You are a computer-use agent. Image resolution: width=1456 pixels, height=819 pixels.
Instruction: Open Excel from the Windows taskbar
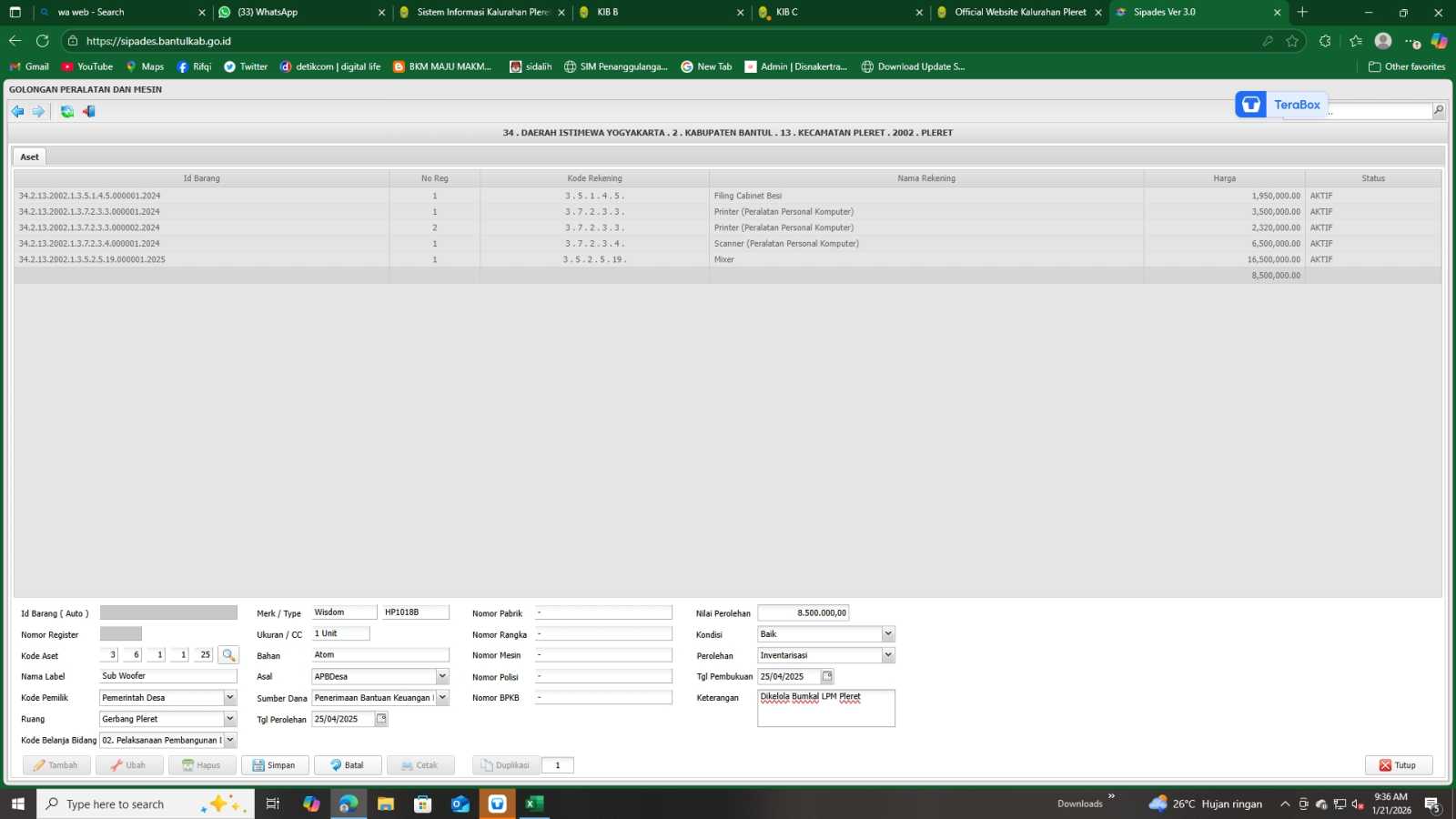(x=534, y=804)
